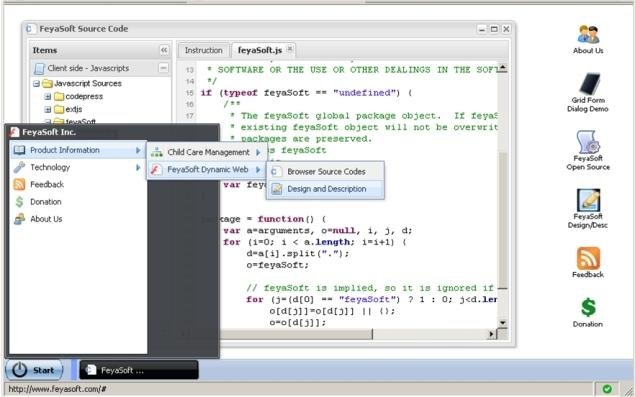
Task: Click the Client side - Javascripts panel icon
Action: [x=39, y=68]
